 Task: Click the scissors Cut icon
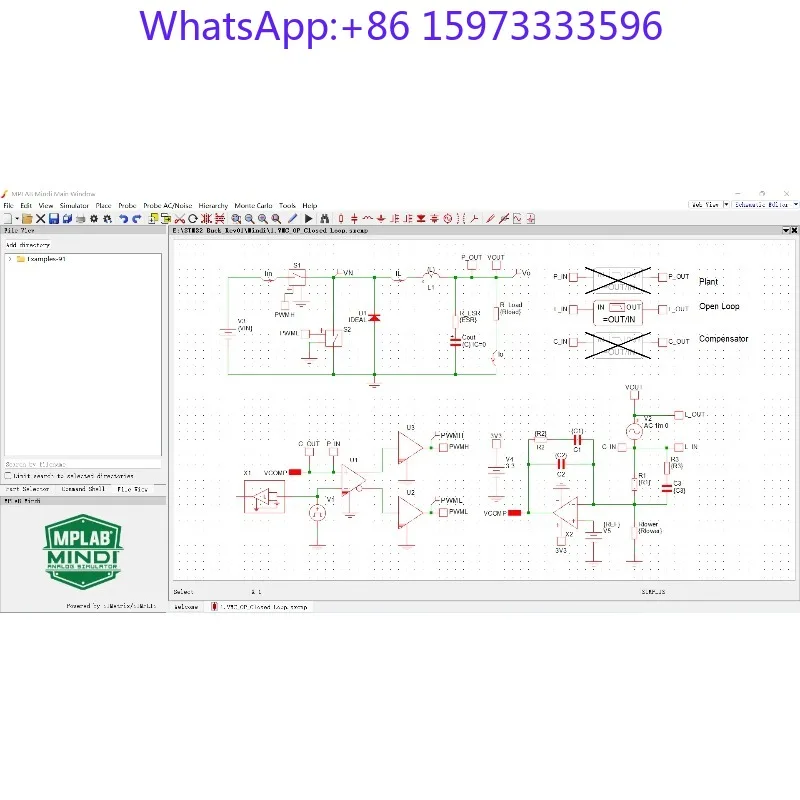(x=180, y=219)
